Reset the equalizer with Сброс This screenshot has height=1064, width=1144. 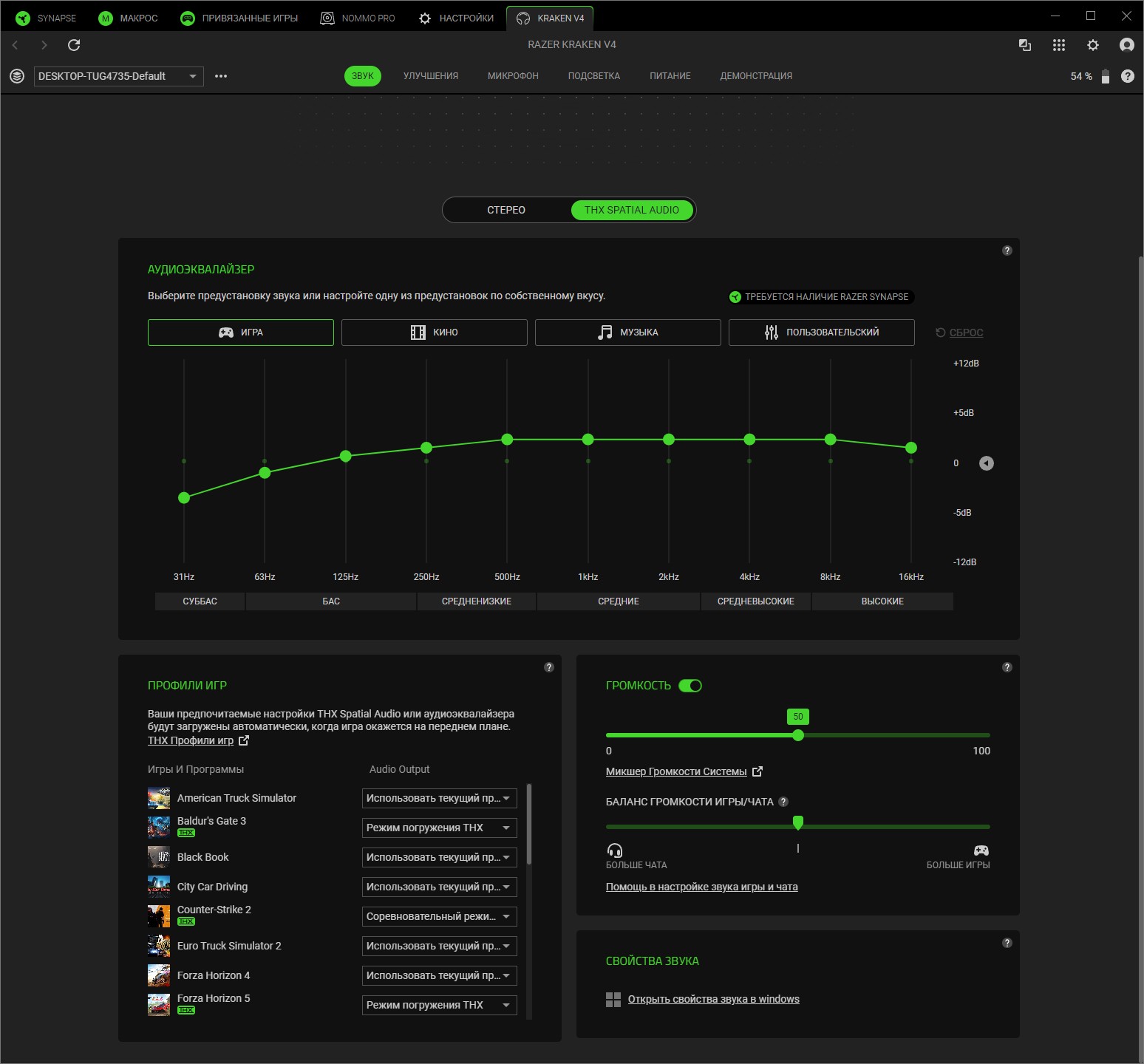959,332
